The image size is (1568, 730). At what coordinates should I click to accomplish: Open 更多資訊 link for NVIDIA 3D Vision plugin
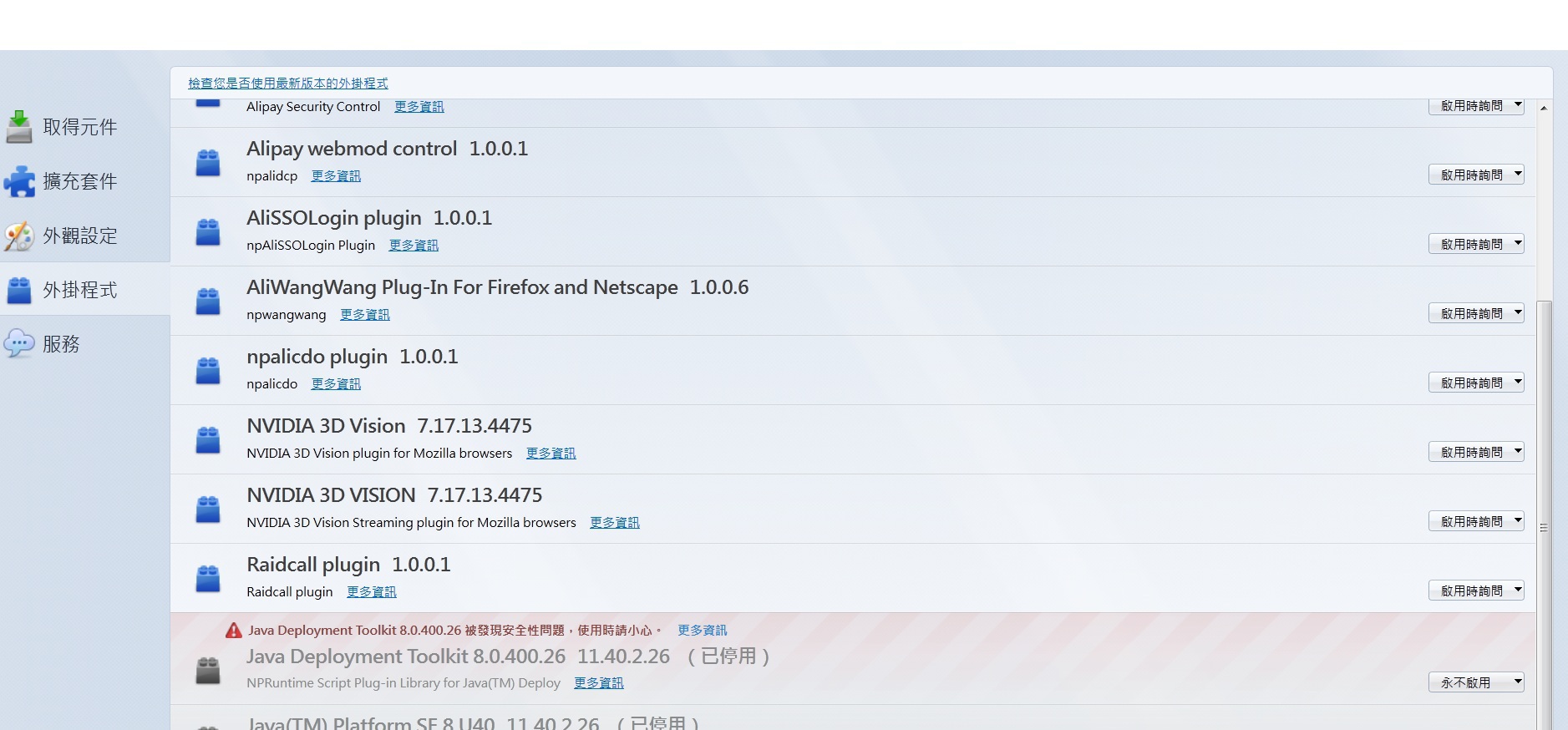pos(551,454)
